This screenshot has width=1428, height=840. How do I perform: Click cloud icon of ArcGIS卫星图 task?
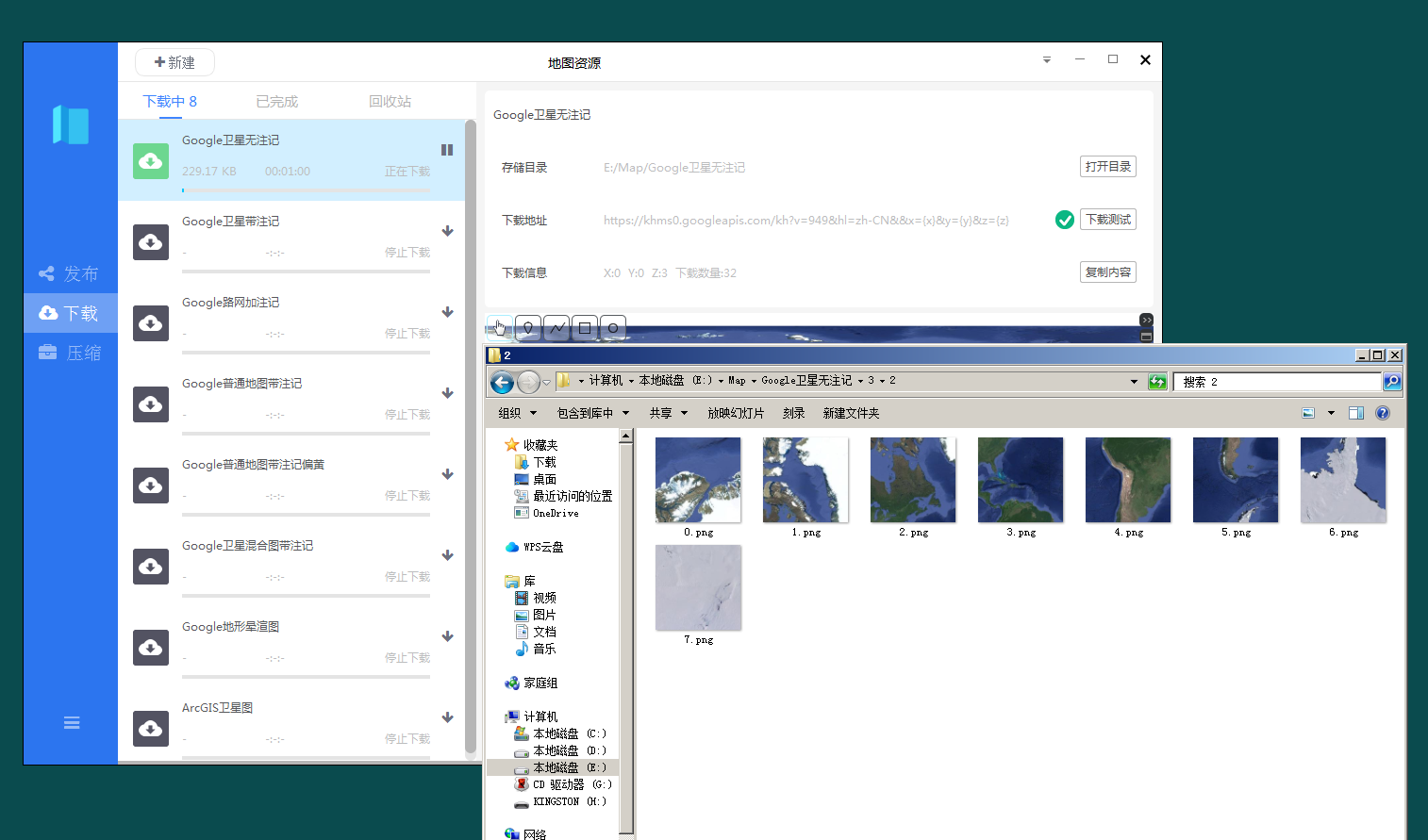click(151, 729)
